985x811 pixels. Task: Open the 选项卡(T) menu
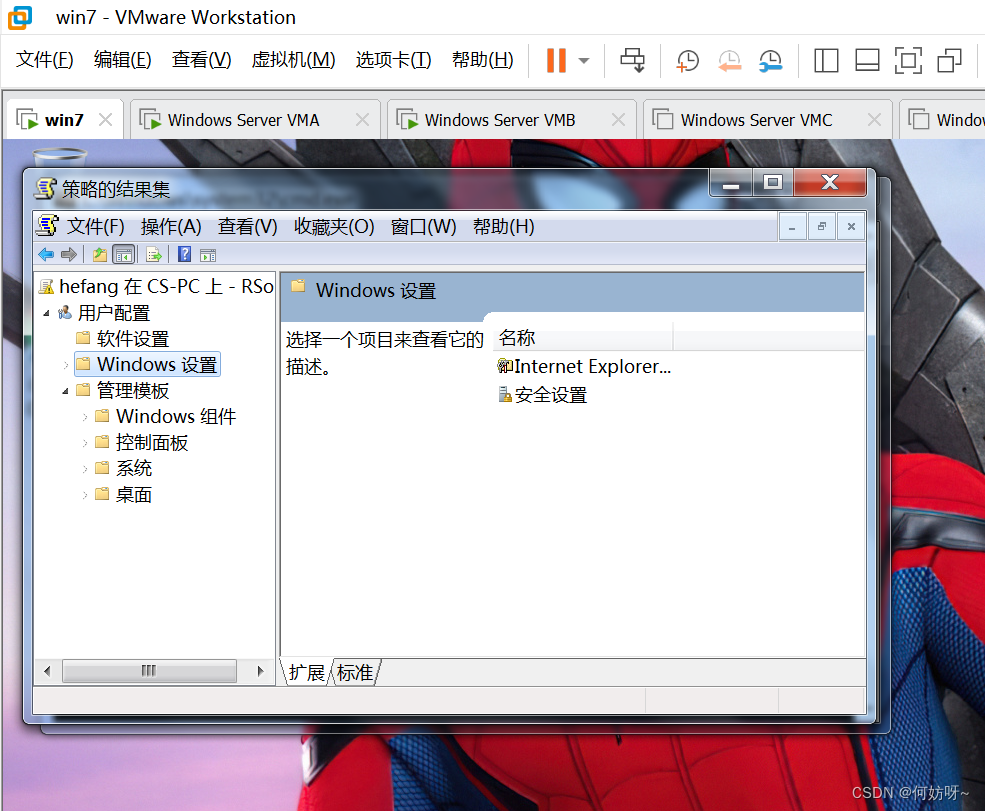tap(393, 60)
